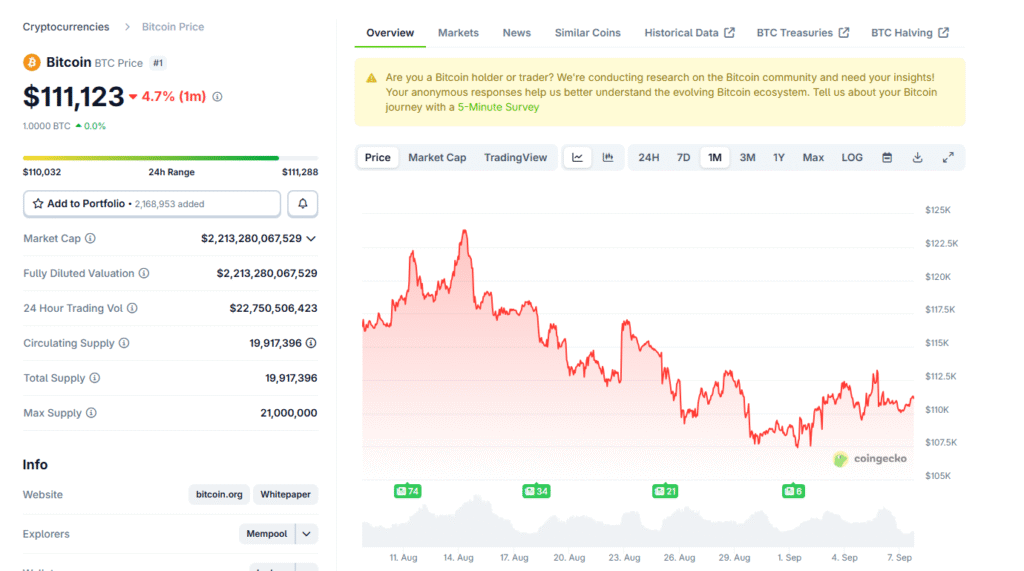Open the Historical Data tab
The width and height of the screenshot is (1024, 571).
[689, 33]
